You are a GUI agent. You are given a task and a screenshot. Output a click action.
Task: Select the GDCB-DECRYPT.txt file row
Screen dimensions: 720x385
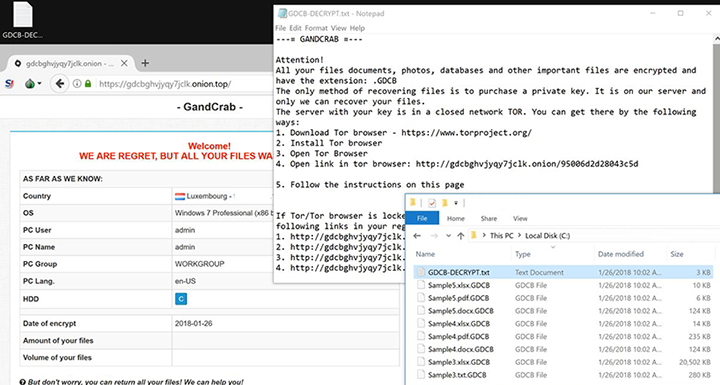point(563,272)
